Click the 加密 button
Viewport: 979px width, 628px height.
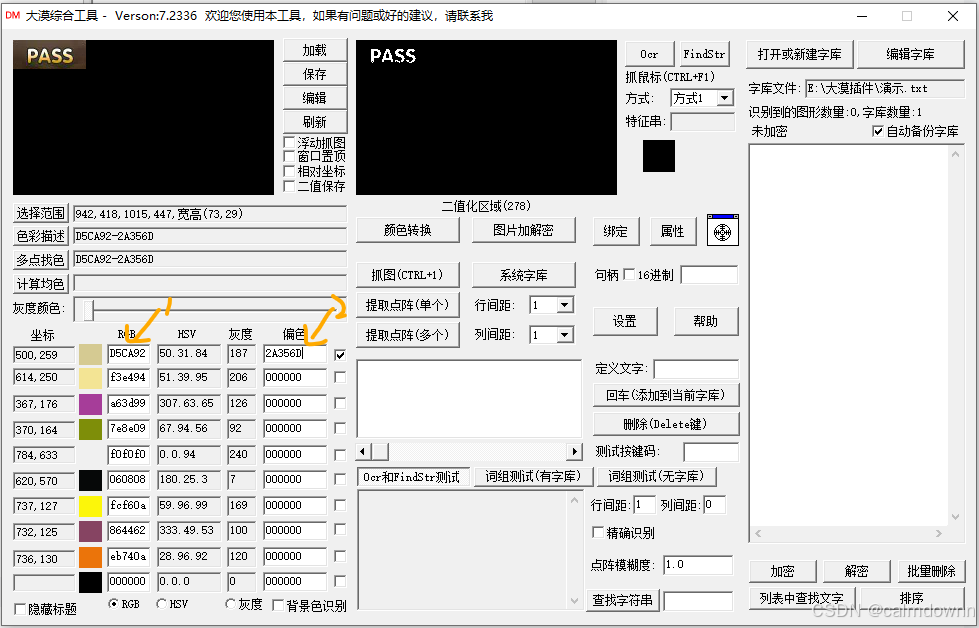pos(782,571)
